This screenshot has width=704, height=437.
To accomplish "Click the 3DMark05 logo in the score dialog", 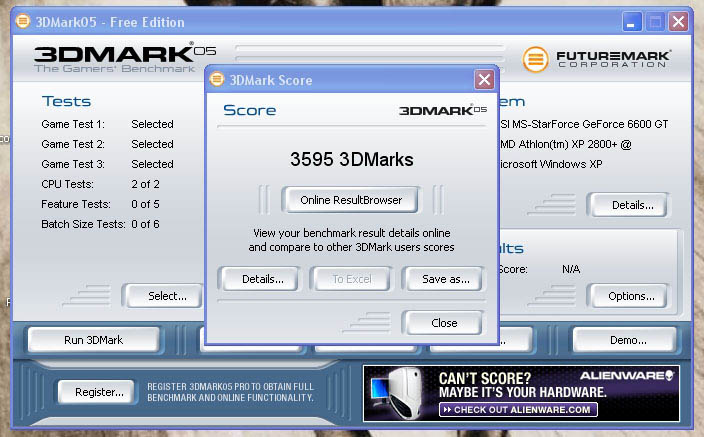I will click(443, 110).
